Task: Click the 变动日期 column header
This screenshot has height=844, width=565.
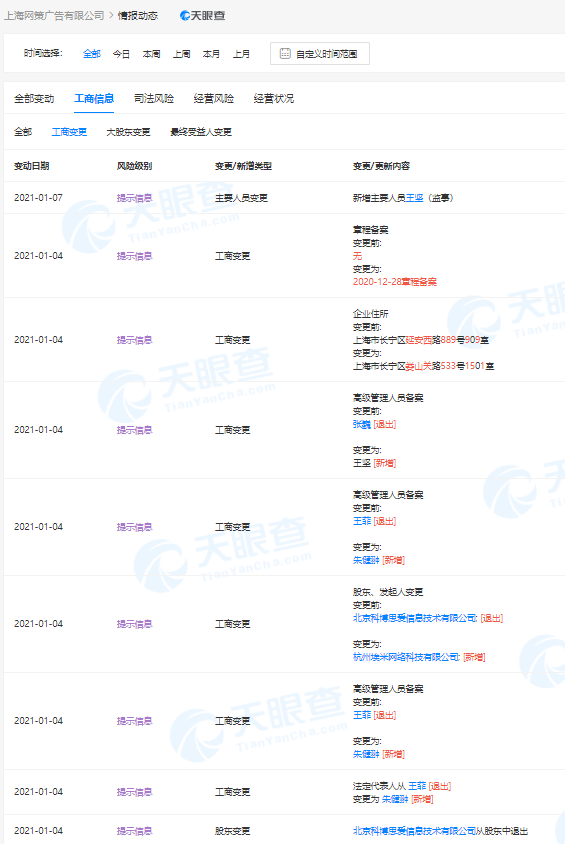Action: click(x=31, y=166)
